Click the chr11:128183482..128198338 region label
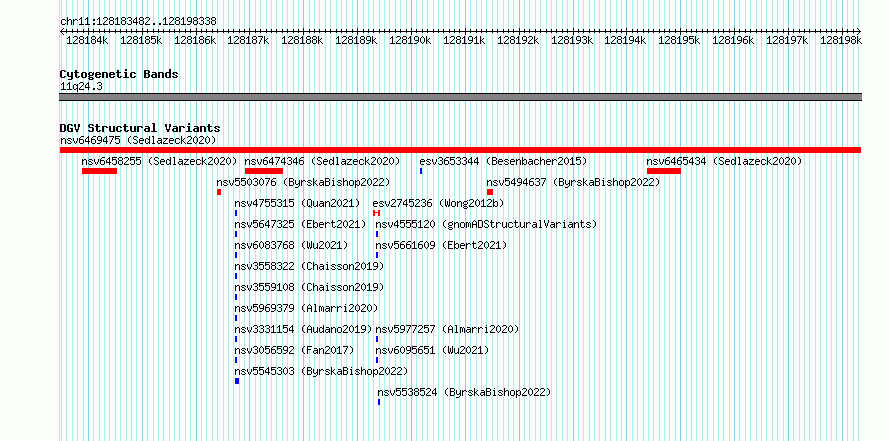Image resolution: width=890 pixels, height=441 pixels. [x=138, y=21]
